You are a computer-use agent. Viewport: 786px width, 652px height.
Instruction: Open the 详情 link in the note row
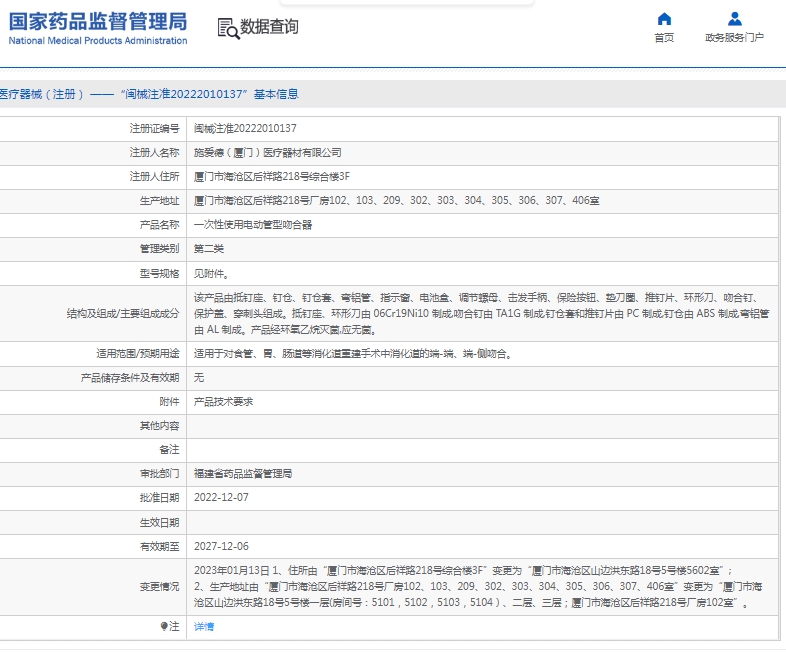(x=204, y=626)
